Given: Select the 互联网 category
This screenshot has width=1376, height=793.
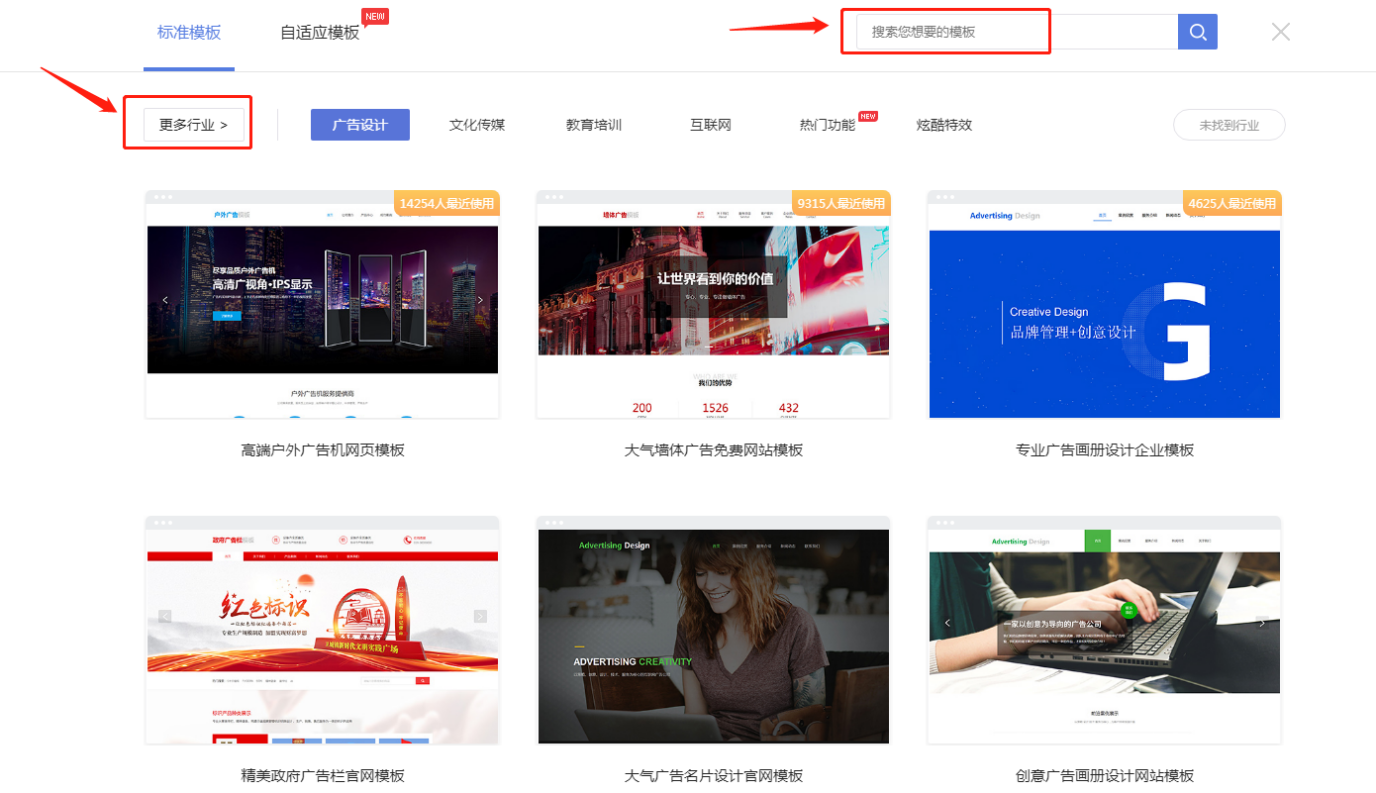Looking at the screenshot, I should (x=710, y=125).
